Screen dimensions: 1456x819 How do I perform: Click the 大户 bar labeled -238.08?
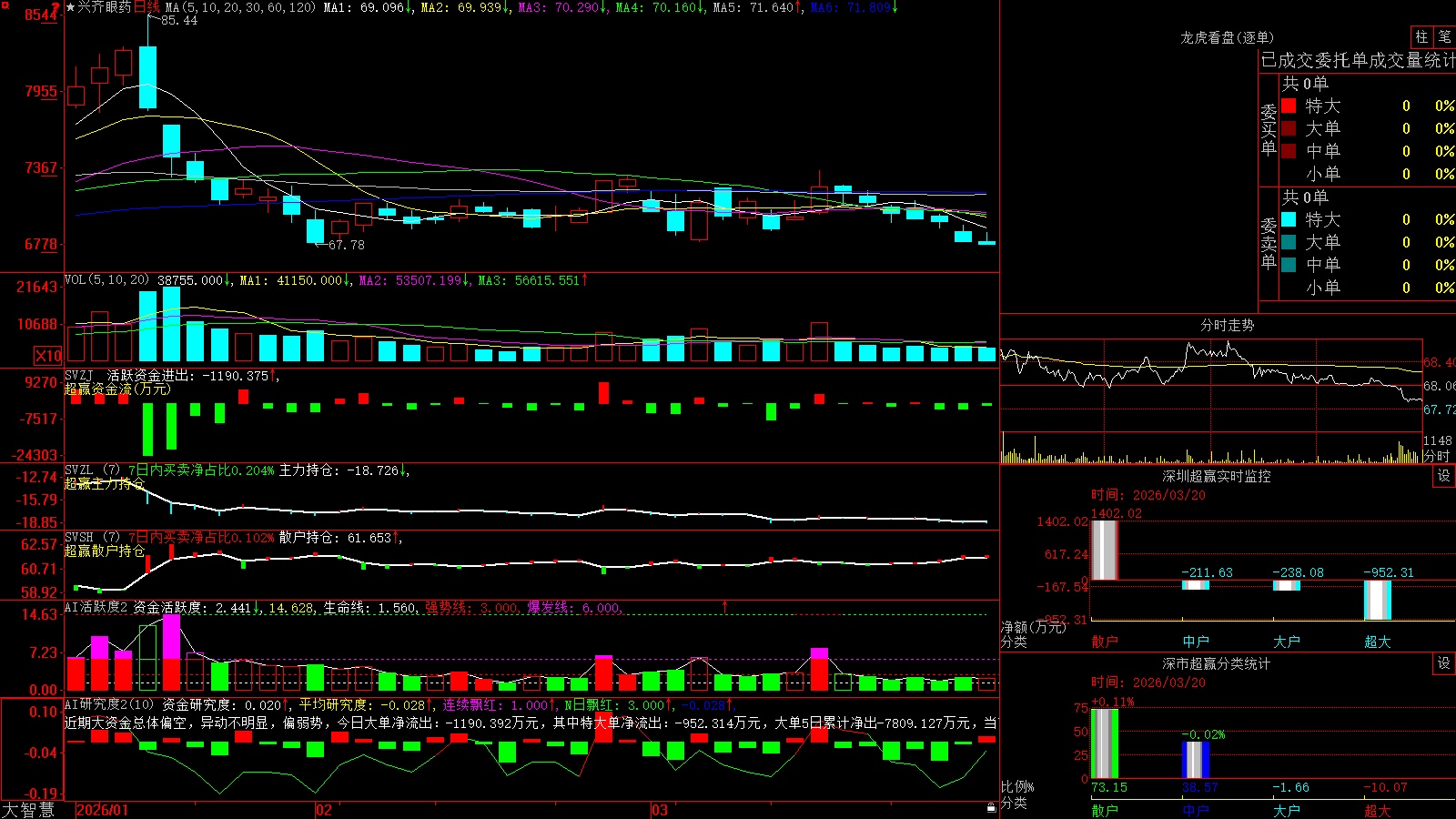point(1287,586)
